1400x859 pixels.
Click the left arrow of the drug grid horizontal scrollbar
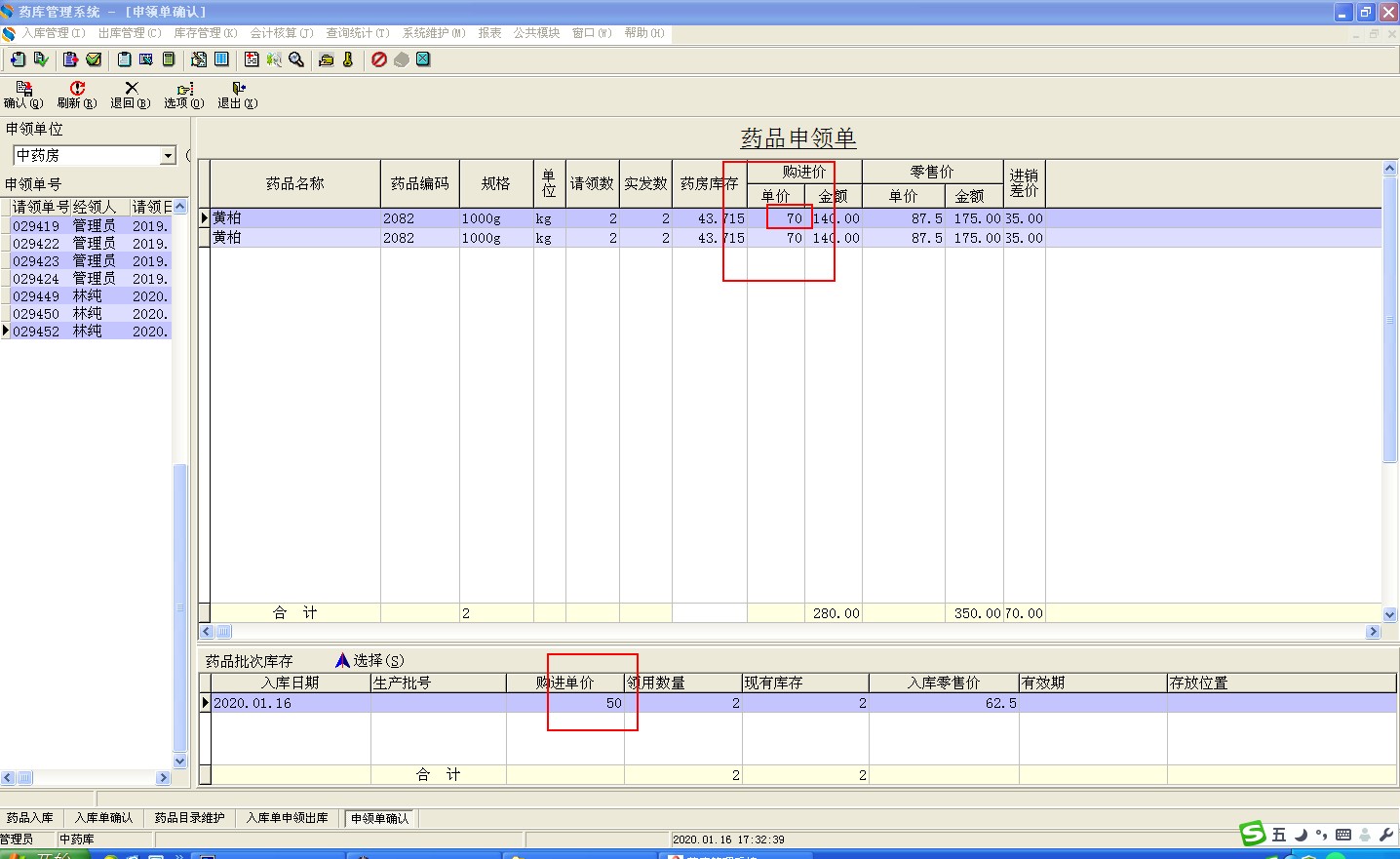pyautogui.click(x=207, y=632)
